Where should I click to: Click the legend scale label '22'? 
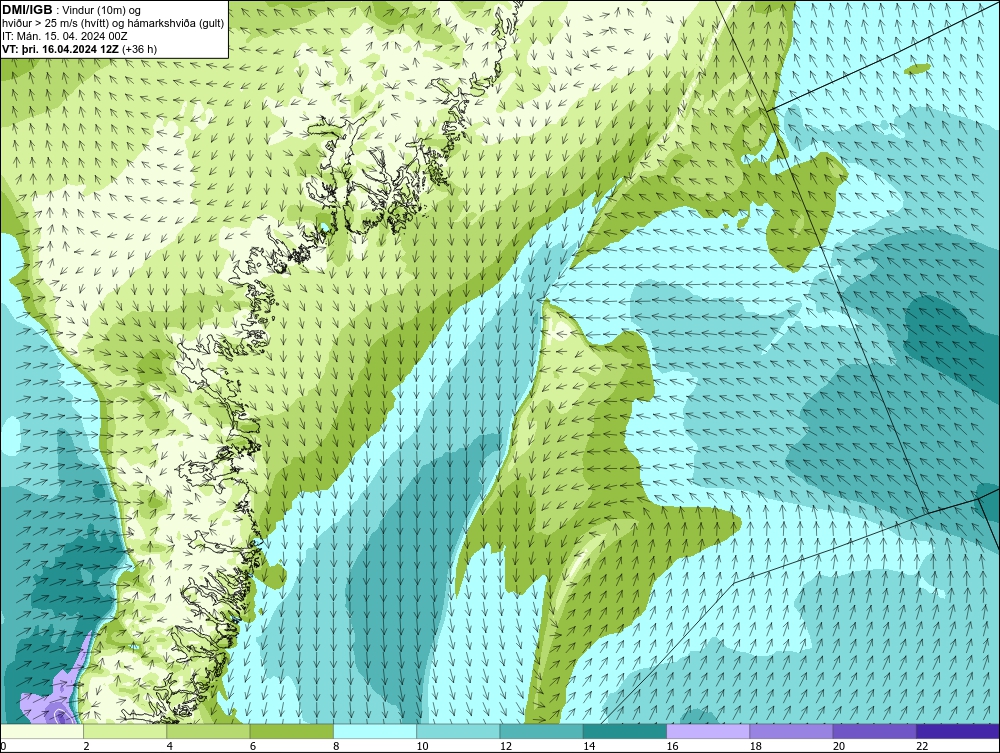point(922,747)
